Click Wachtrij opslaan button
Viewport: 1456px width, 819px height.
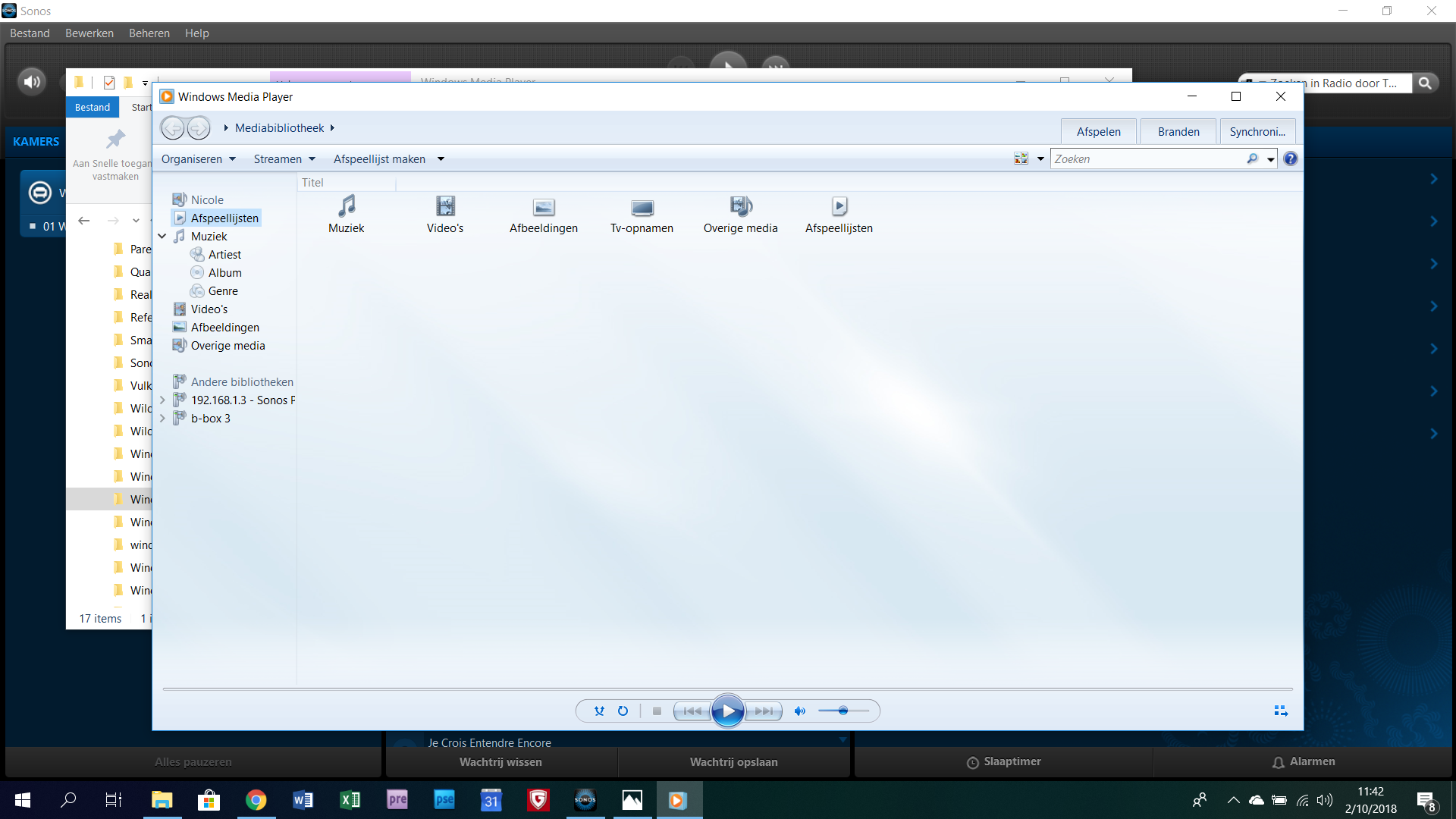(x=733, y=762)
